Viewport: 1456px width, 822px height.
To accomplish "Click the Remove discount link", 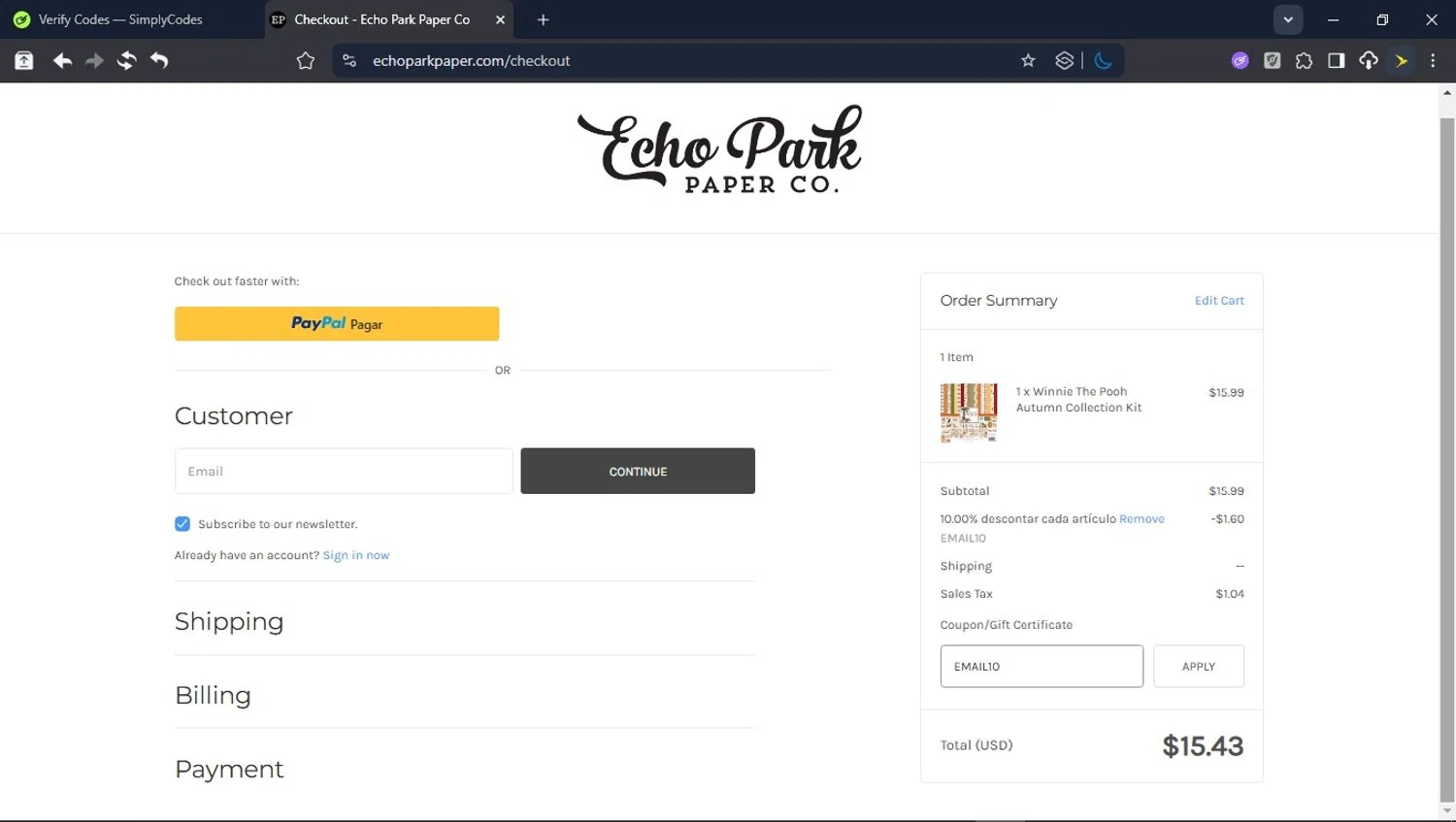I will pos(1142,519).
